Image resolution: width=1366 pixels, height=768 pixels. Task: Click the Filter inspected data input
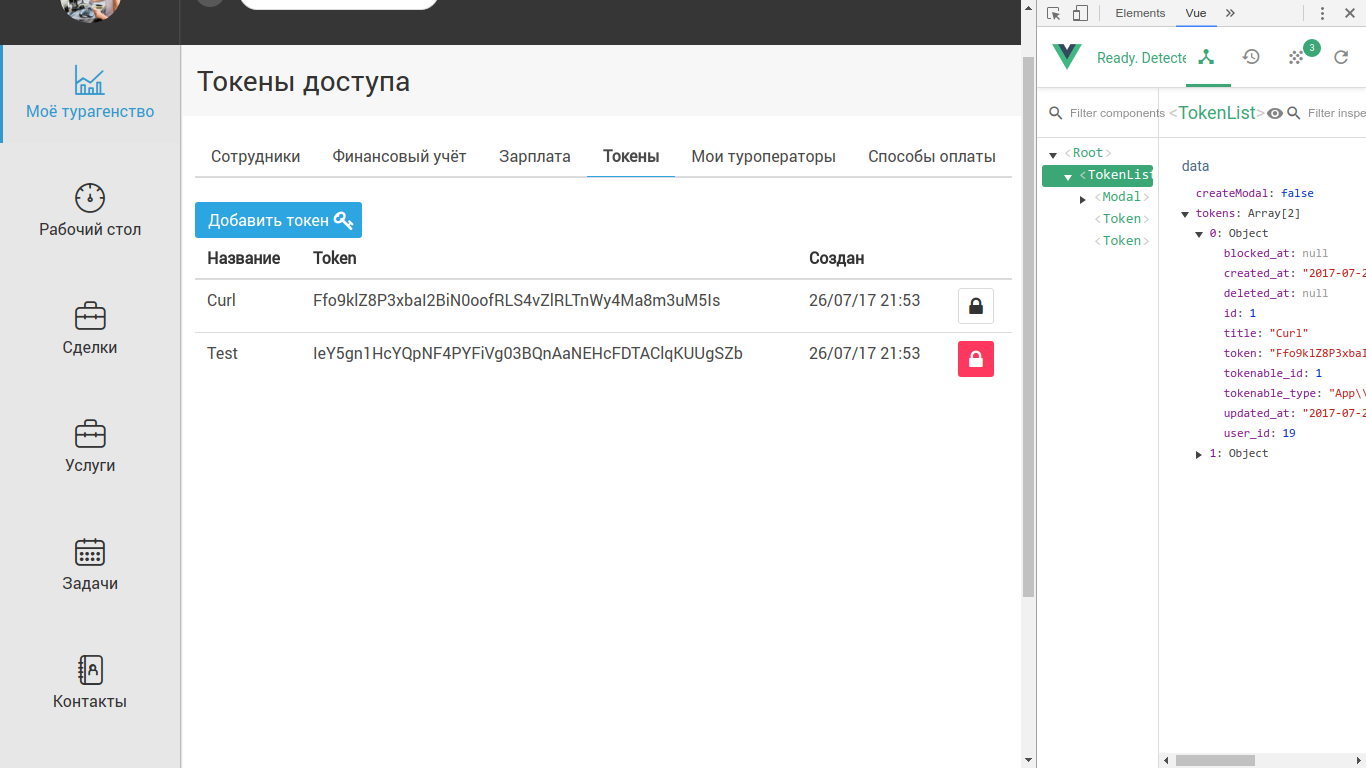(1336, 113)
